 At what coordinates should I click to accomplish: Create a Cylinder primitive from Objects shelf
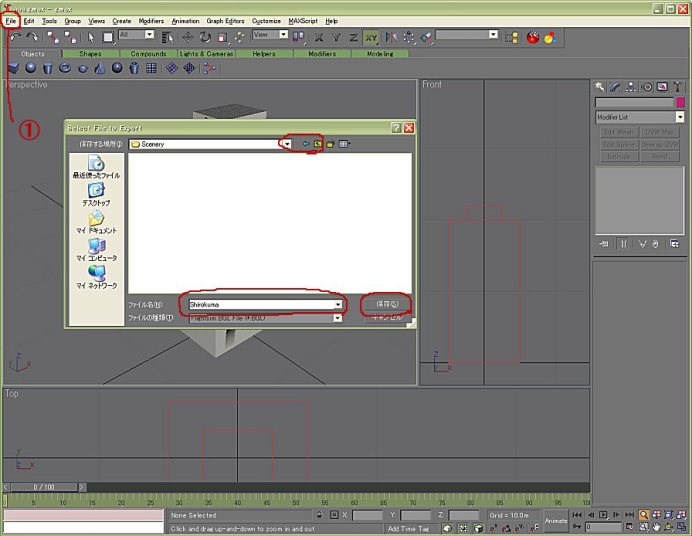point(48,68)
